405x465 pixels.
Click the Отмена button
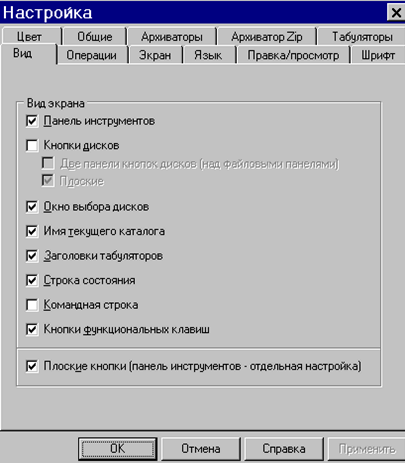pos(201,449)
